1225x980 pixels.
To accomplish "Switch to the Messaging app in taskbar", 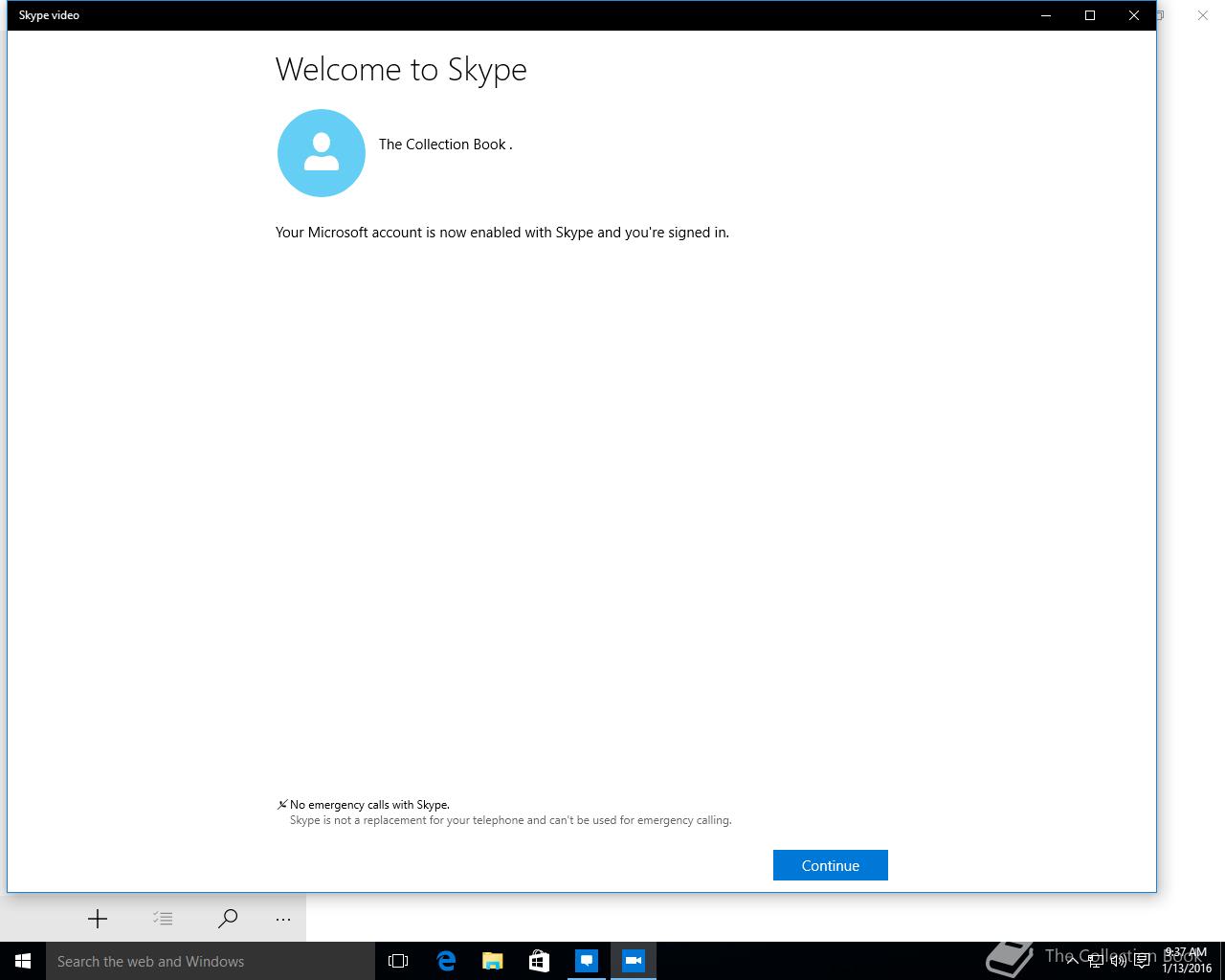I will tap(586, 961).
